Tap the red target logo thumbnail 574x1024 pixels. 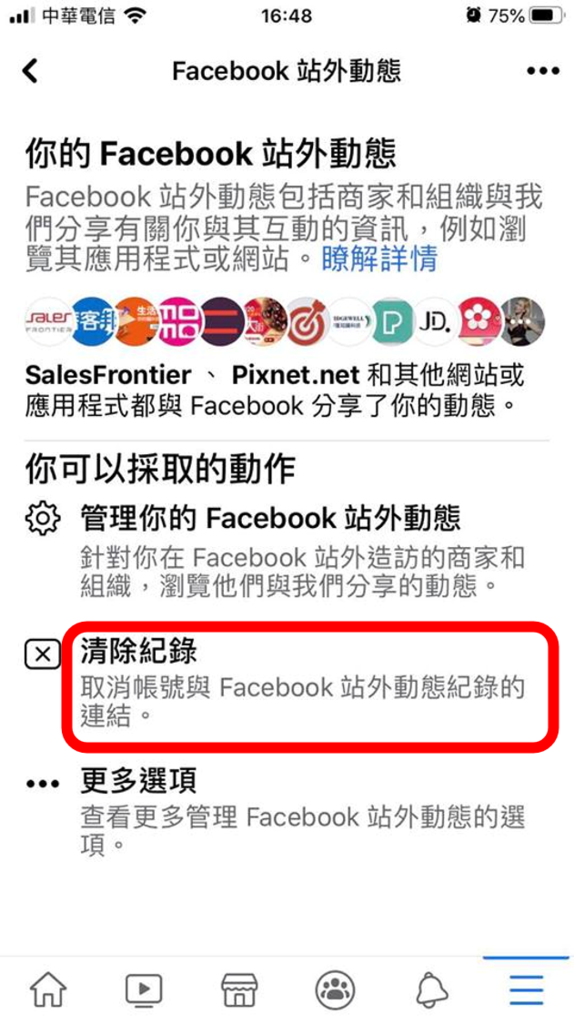coord(309,321)
